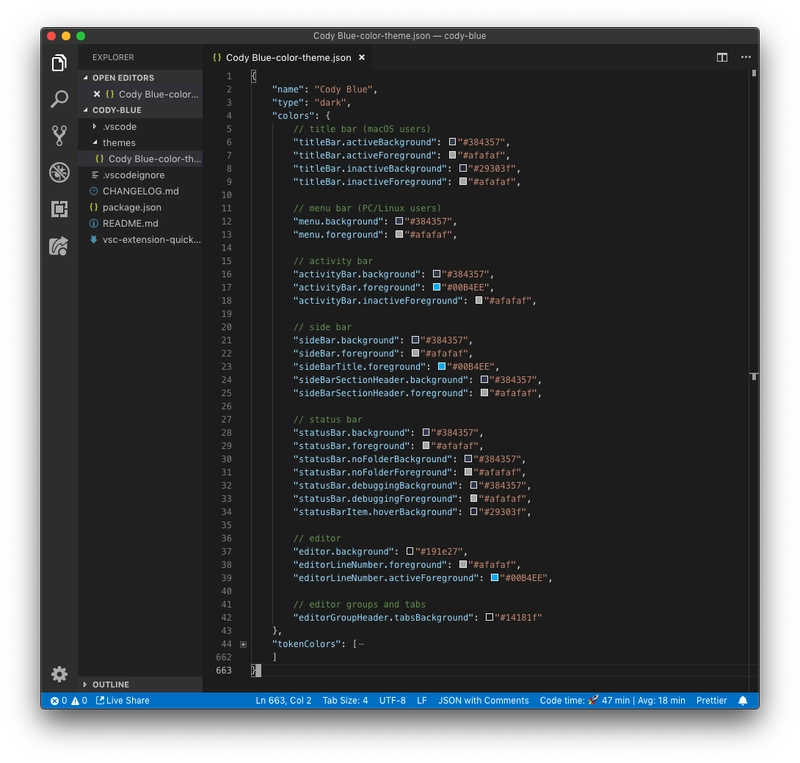Open the editor More Actions menu
This screenshot has height=763, width=800.
coord(746,57)
